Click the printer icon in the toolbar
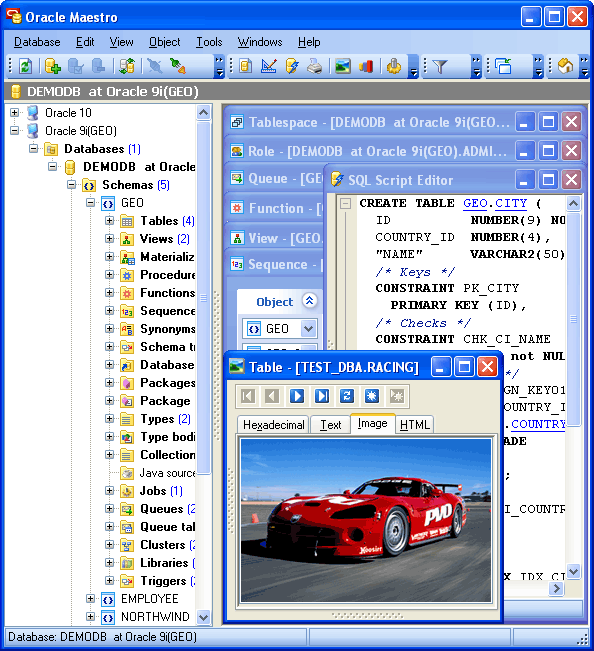 point(315,66)
